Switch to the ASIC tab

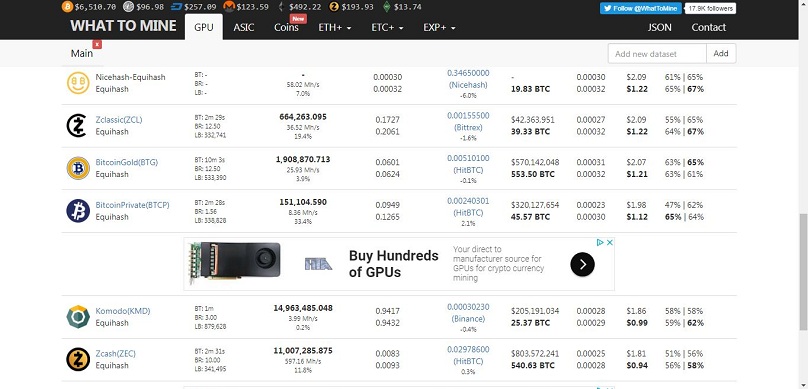point(243,27)
